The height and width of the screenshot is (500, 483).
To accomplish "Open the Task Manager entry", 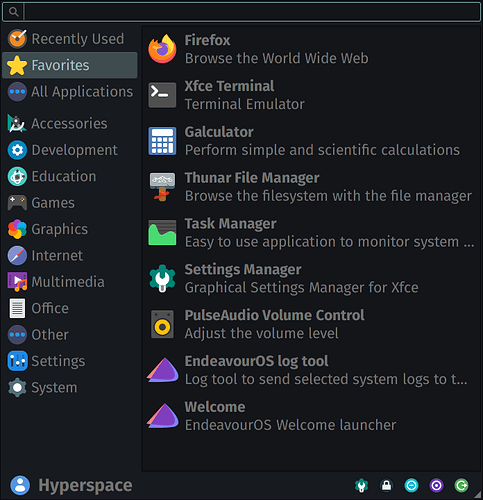I will click(x=310, y=232).
